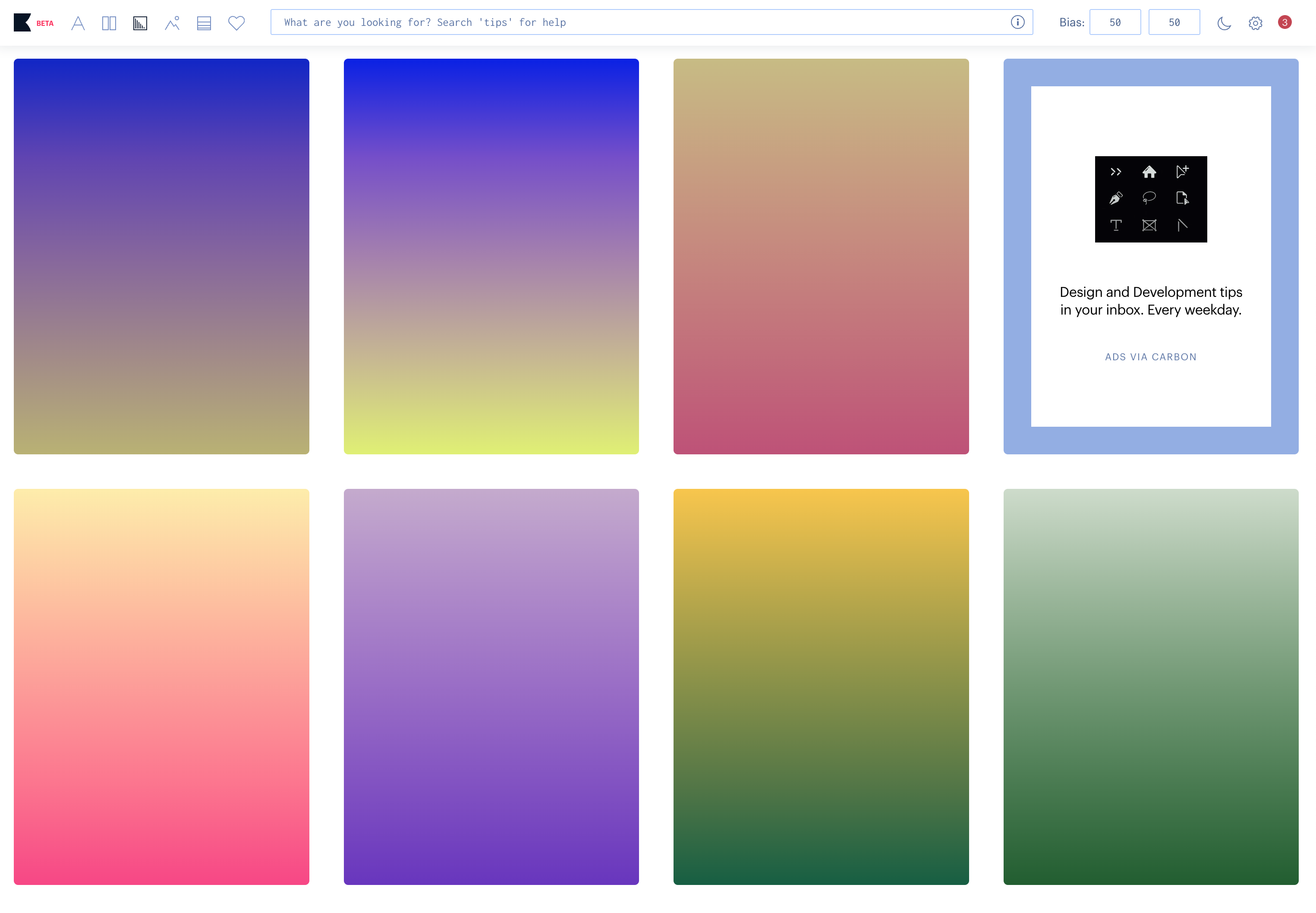The height and width of the screenshot is (913, 1316).
Task: Open the typography view (A icon)
Action: 78,23
